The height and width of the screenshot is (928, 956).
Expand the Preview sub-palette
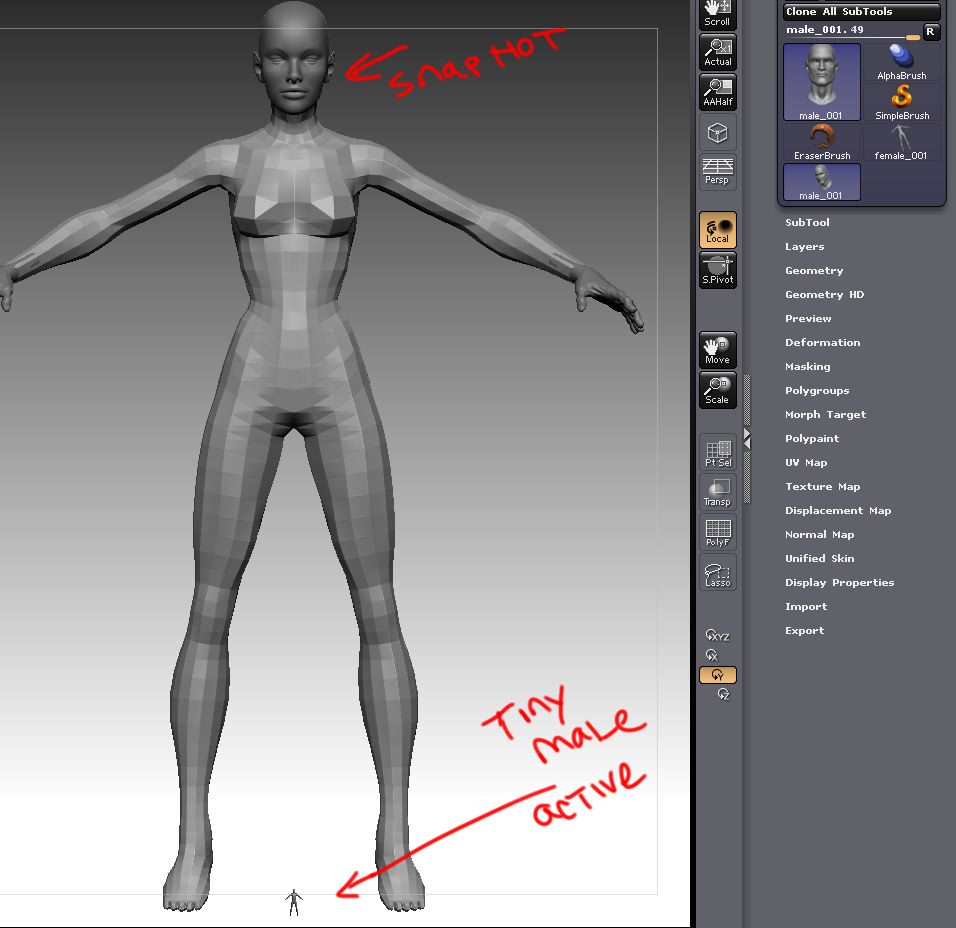pos(808,319)
